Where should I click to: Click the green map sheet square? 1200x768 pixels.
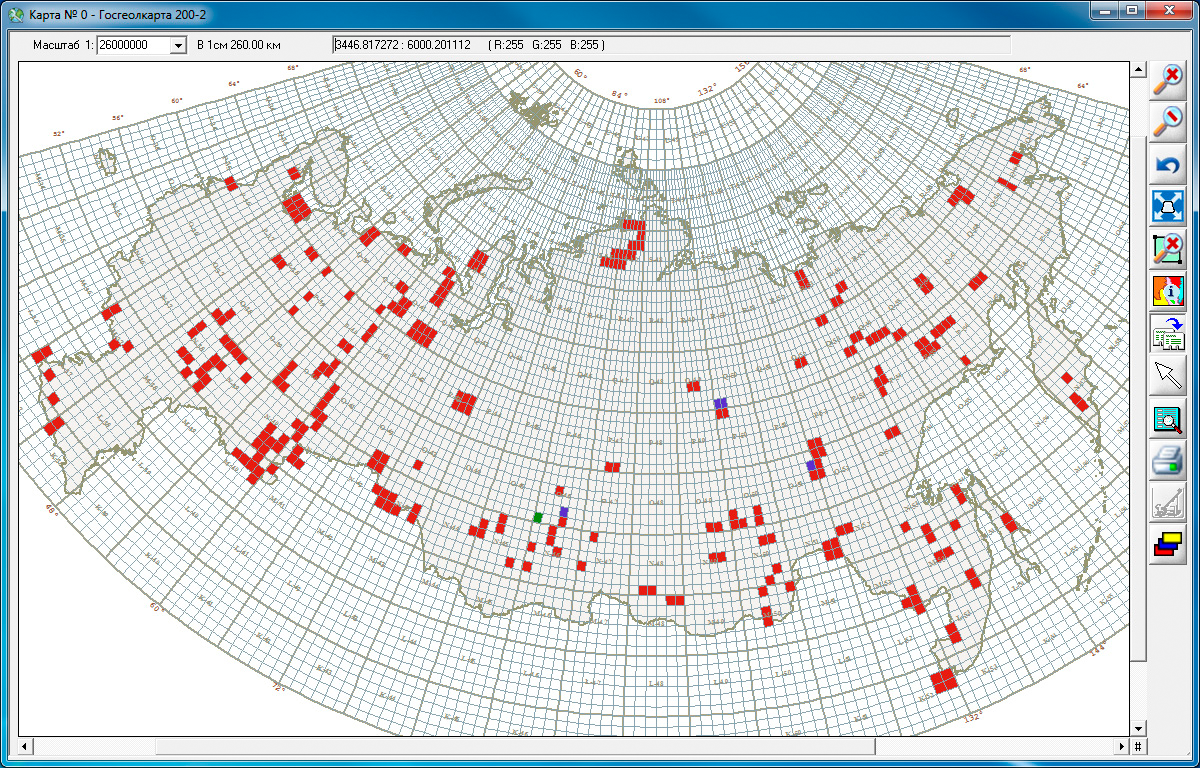[x=538, y=518]
